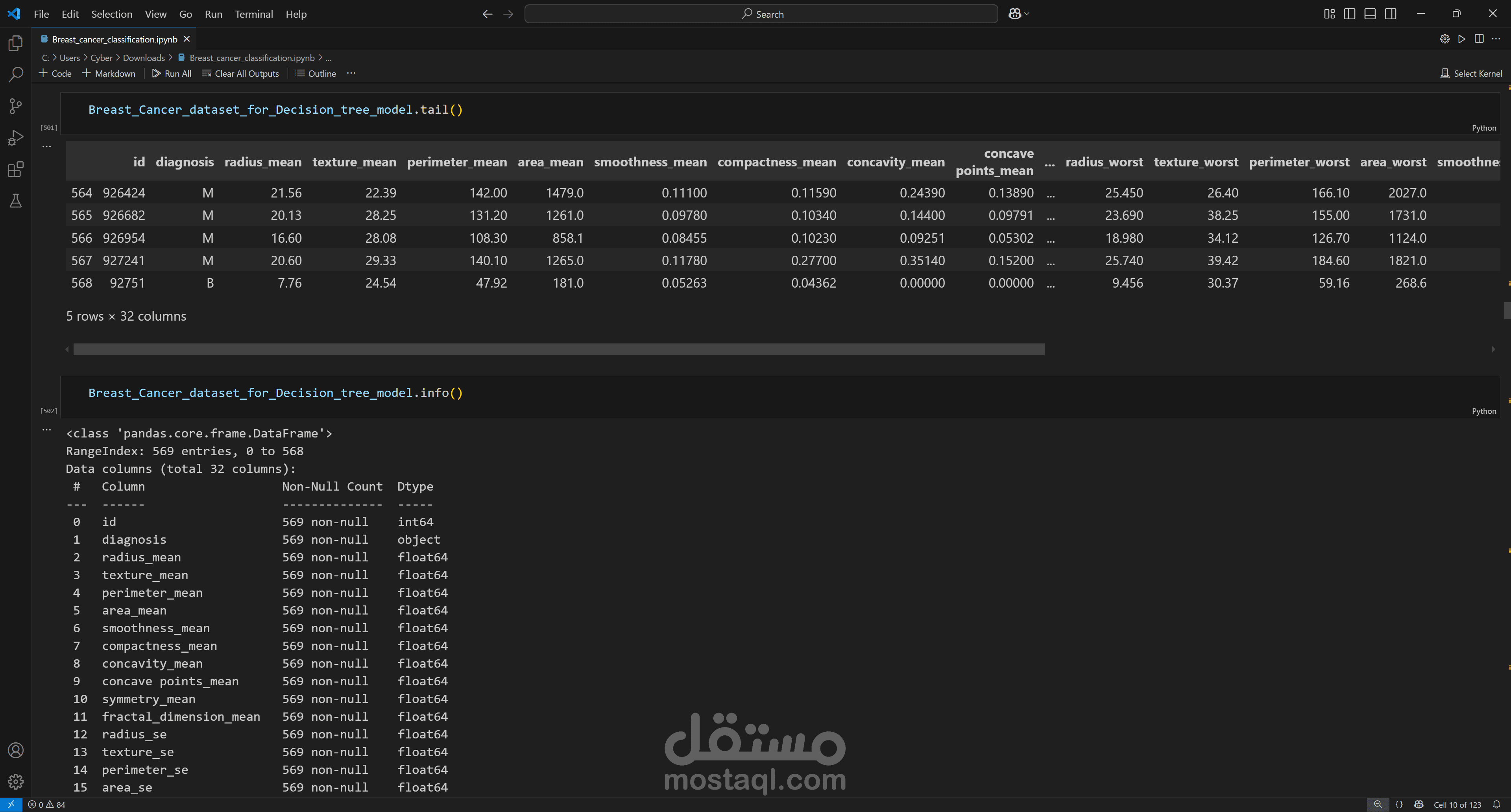The height and width of the screenshot is (812, 1511).
Task: Expand output options for tail() cell
Action: click(x=47, y=146)
